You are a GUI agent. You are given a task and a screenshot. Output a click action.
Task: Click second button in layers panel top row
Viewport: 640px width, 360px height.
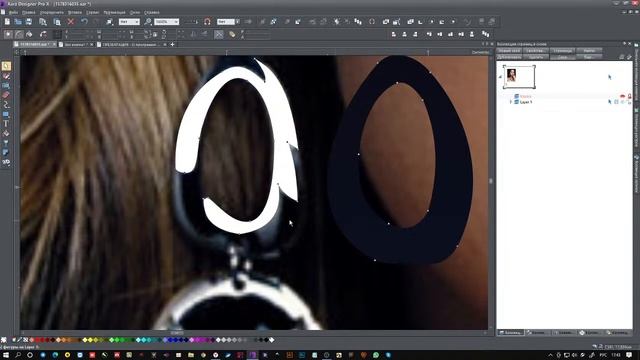pos(535,51)
